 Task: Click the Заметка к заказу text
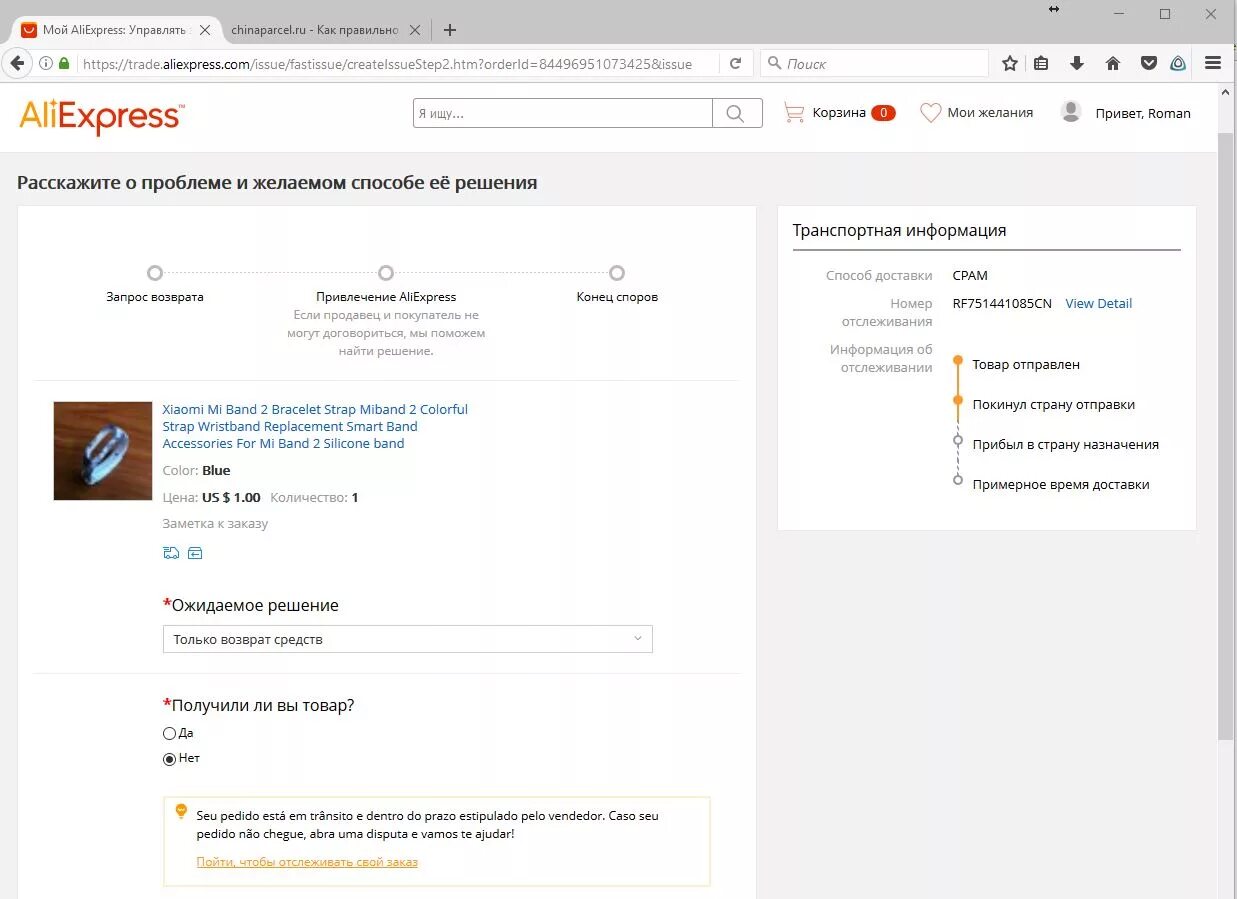[x=215, y=523]
